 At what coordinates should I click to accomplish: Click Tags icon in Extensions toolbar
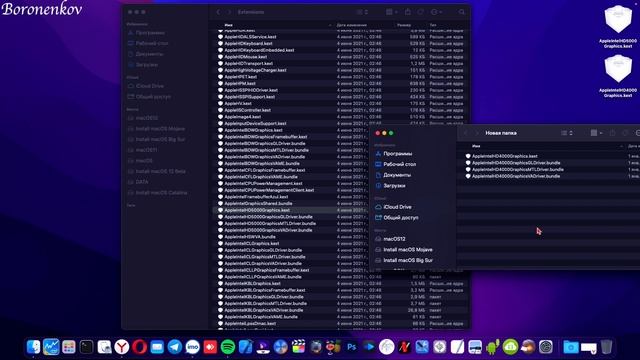point(420,12)
